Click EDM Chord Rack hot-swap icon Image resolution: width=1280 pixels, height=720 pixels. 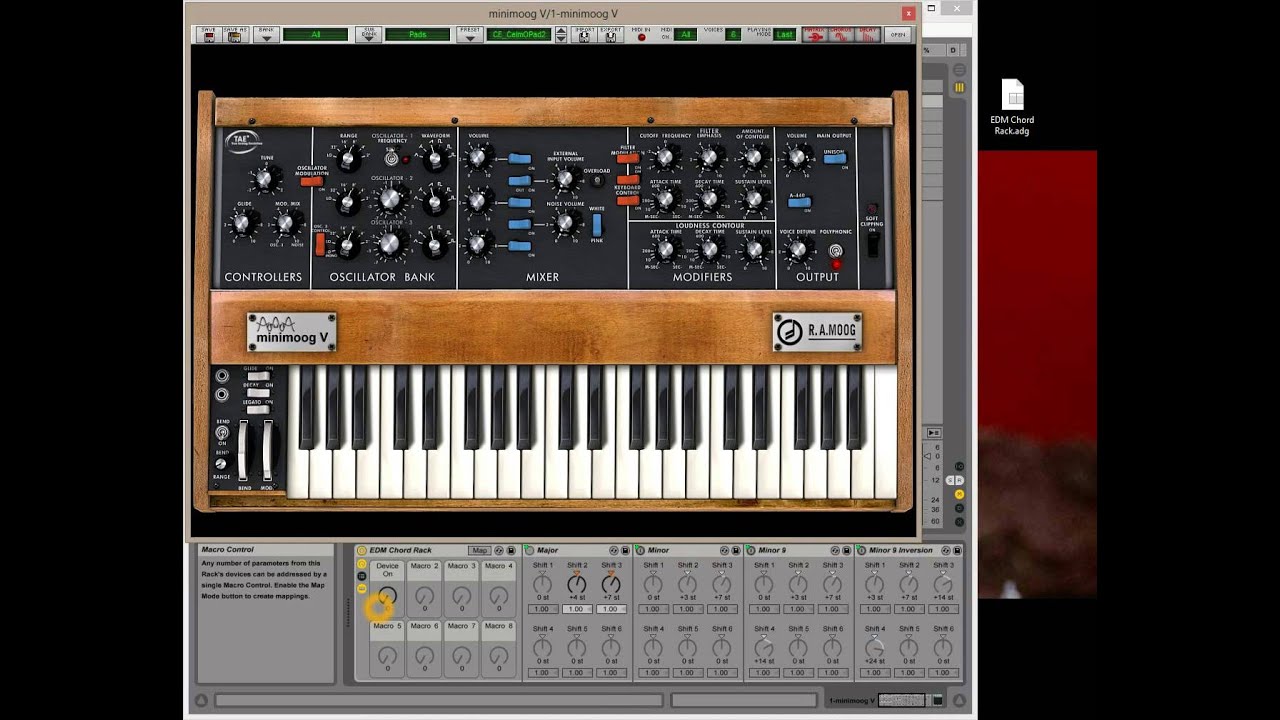point(499,550)
